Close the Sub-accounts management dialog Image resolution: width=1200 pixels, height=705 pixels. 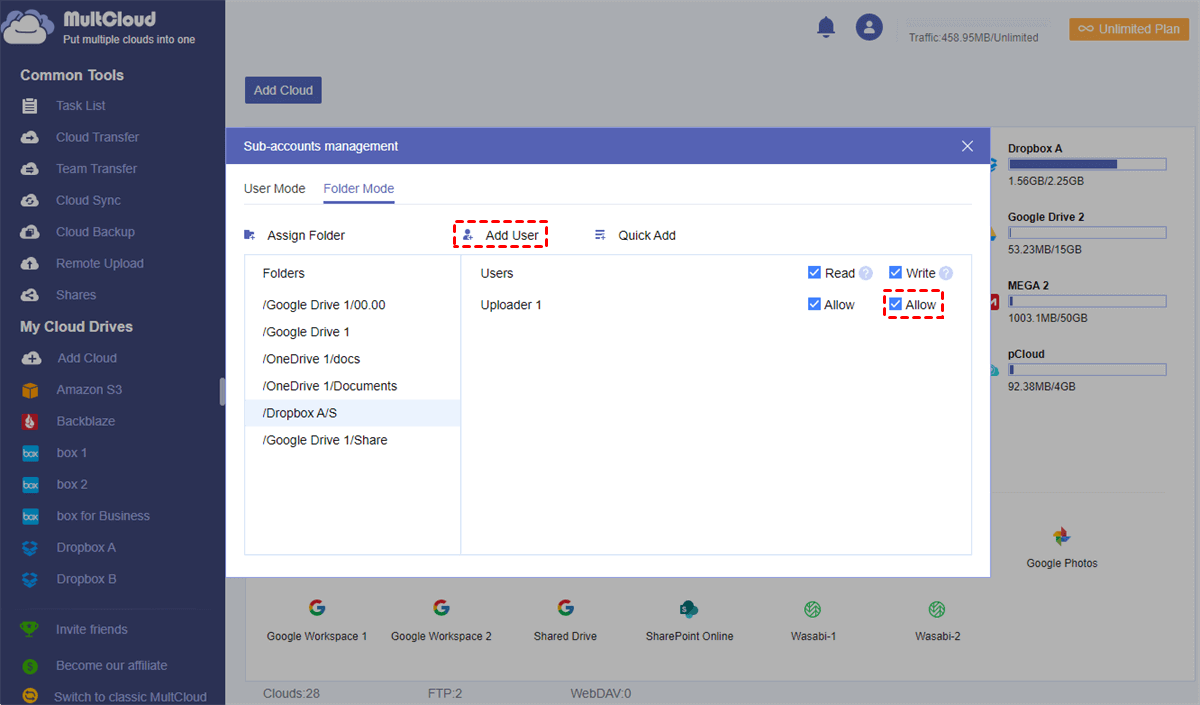point(967,146)
